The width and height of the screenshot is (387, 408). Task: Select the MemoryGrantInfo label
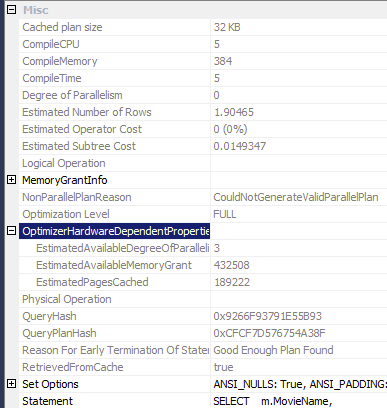click(x=65, y=180)
